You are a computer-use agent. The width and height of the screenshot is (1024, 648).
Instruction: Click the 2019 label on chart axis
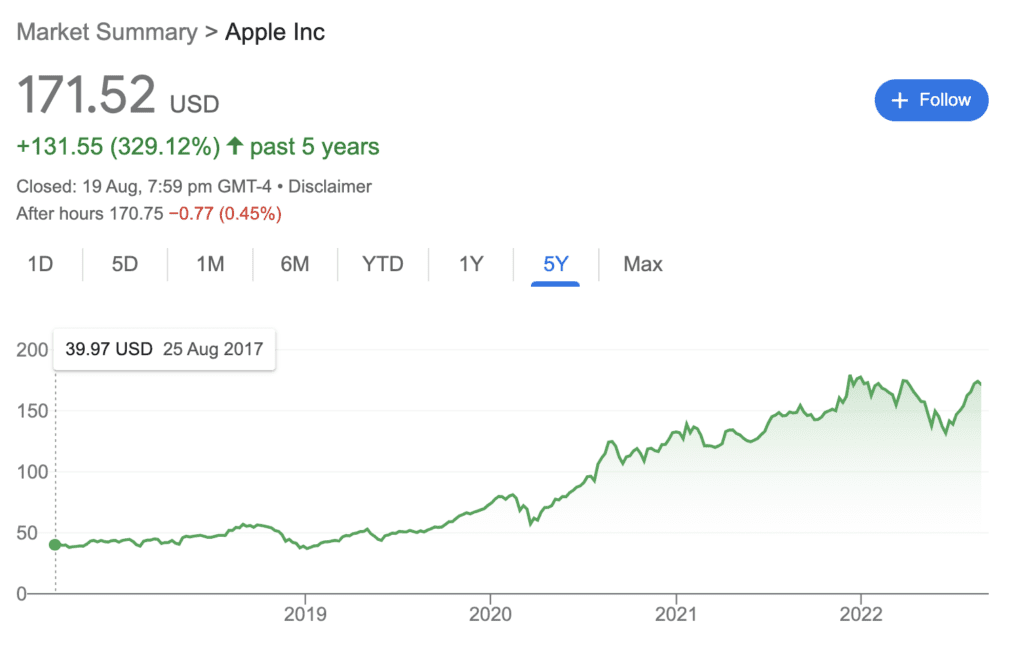[x=305, y=614]
